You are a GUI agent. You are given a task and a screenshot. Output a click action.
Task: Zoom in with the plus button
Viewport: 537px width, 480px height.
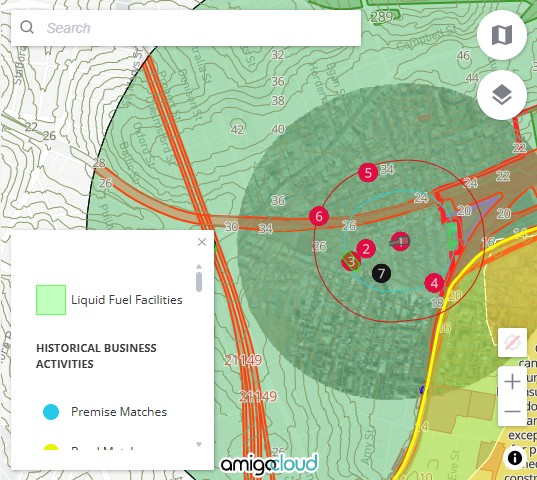click(512, 381)
